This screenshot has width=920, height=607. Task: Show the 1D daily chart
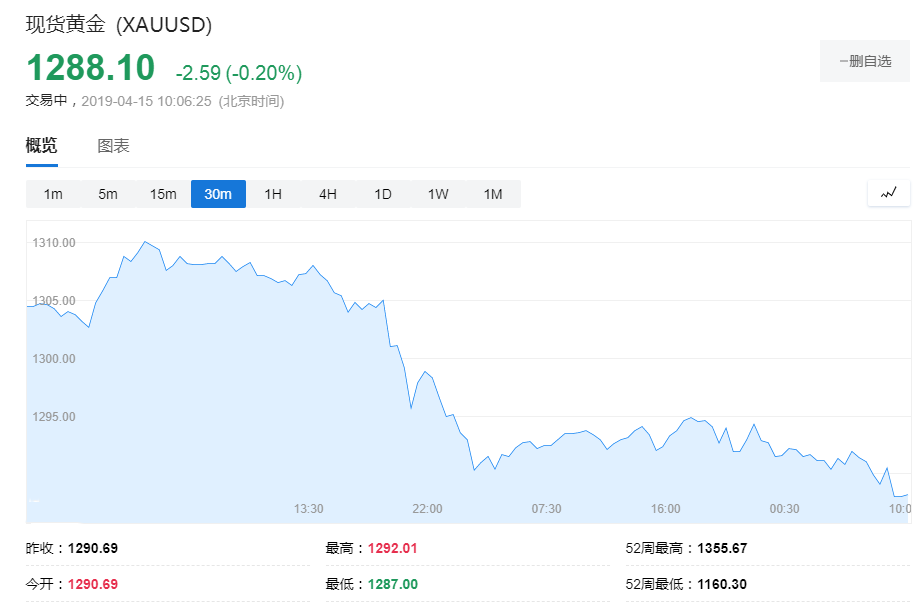(x=383, y=194)
